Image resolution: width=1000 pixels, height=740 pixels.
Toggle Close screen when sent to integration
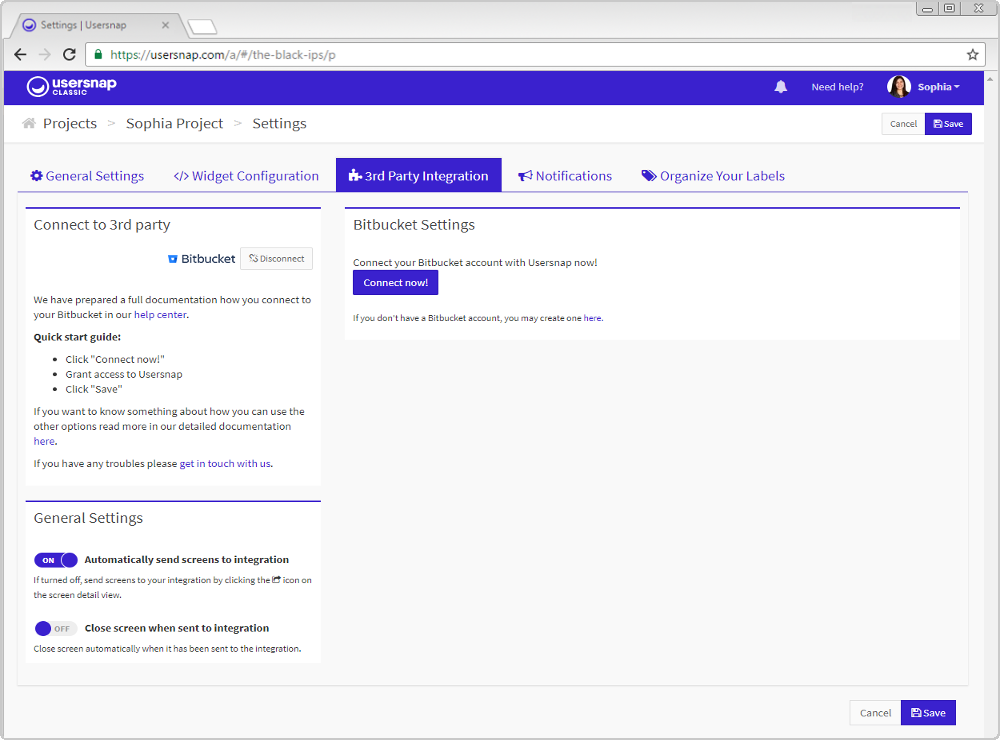click(56, 628)
